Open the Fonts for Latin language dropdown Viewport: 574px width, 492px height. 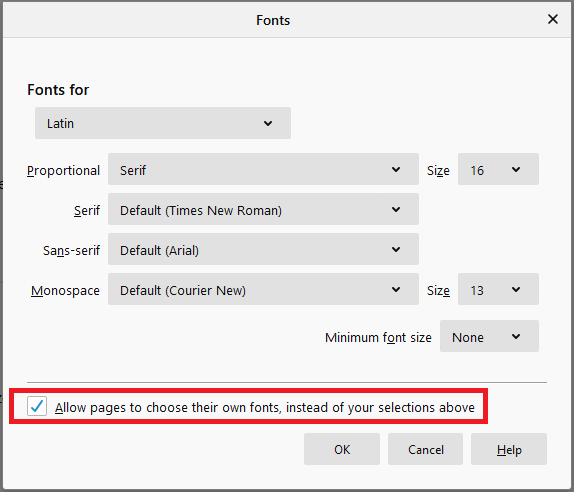[x=163, y=123]
